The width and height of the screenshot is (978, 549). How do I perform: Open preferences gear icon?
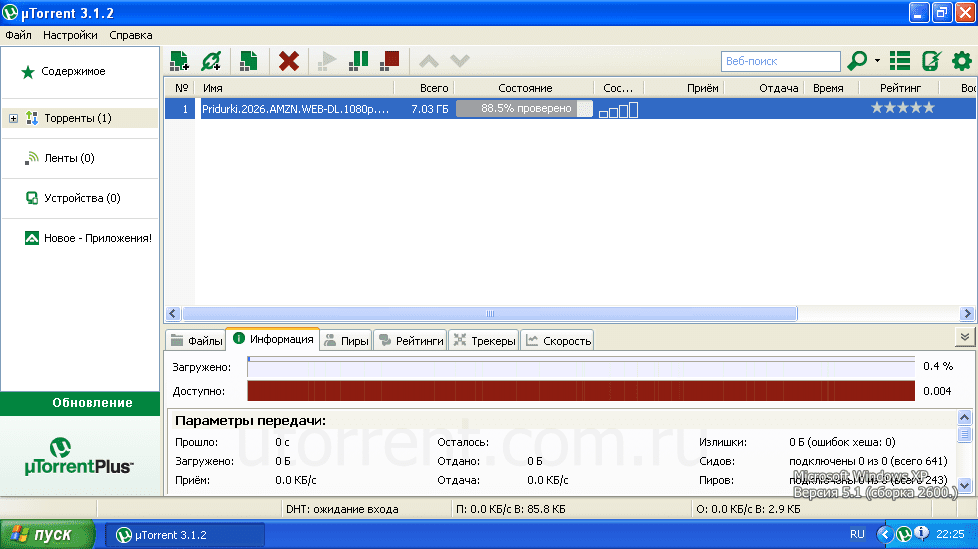[x=962, y=61]
